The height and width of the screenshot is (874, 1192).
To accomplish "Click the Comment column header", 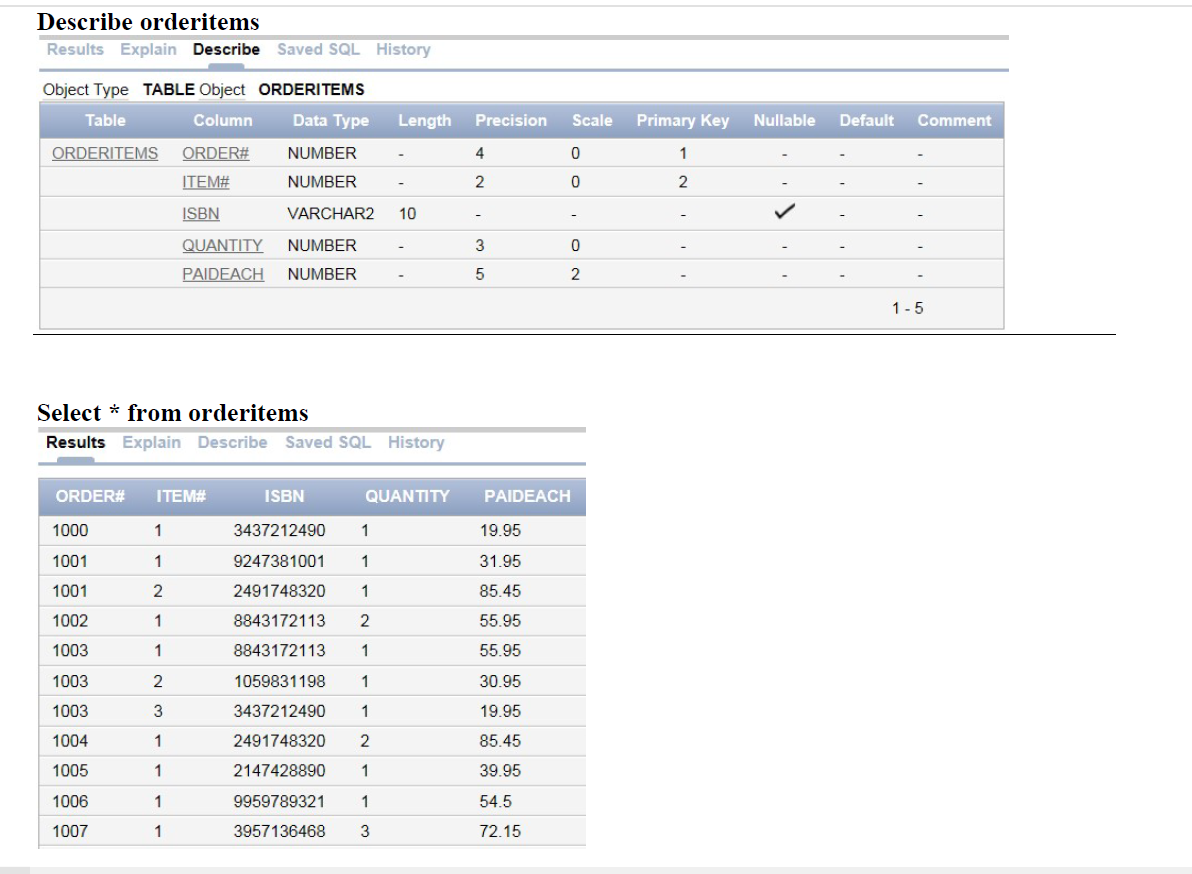I will (954, 121).
